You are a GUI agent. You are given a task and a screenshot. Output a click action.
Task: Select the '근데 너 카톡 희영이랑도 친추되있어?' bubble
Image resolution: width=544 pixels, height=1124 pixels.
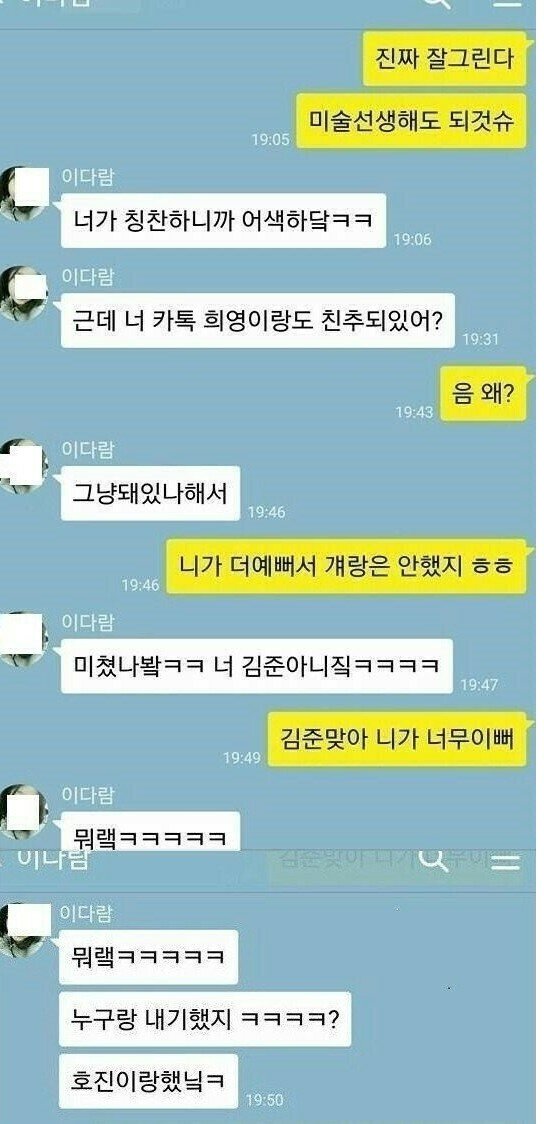258,320
